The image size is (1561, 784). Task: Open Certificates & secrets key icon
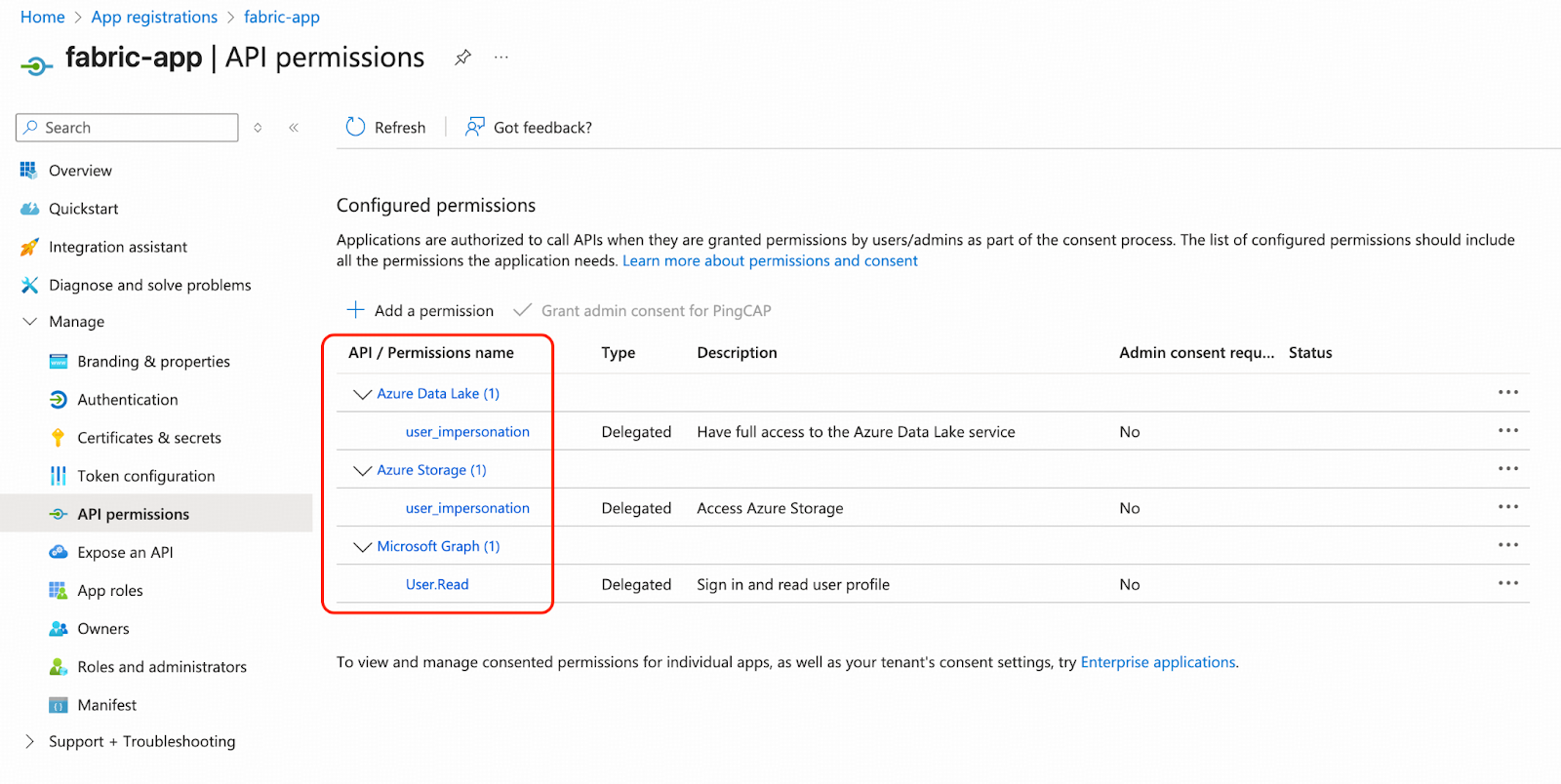click(58, 438)
